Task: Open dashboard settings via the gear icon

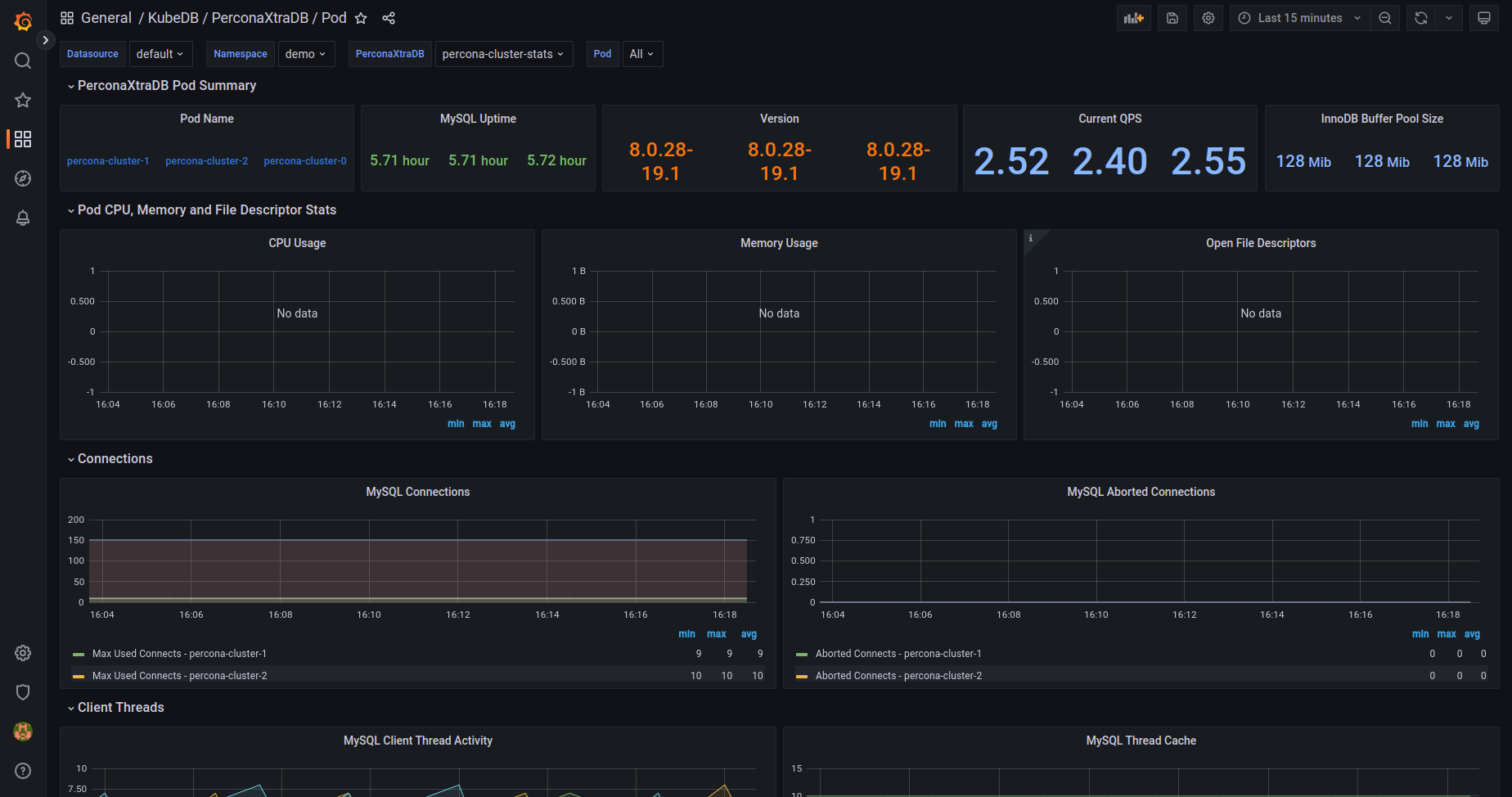Action: pyautogui.click(x=1208, y=17)
